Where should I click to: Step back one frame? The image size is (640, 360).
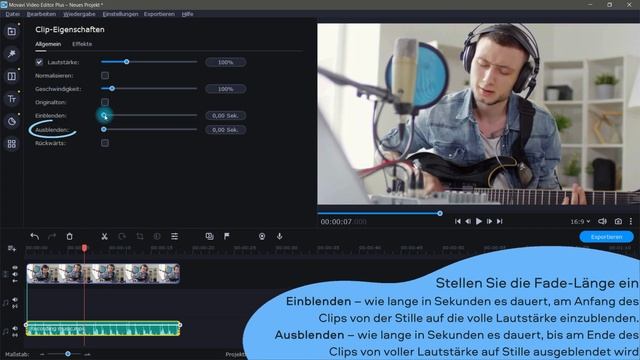pos(468,221)
